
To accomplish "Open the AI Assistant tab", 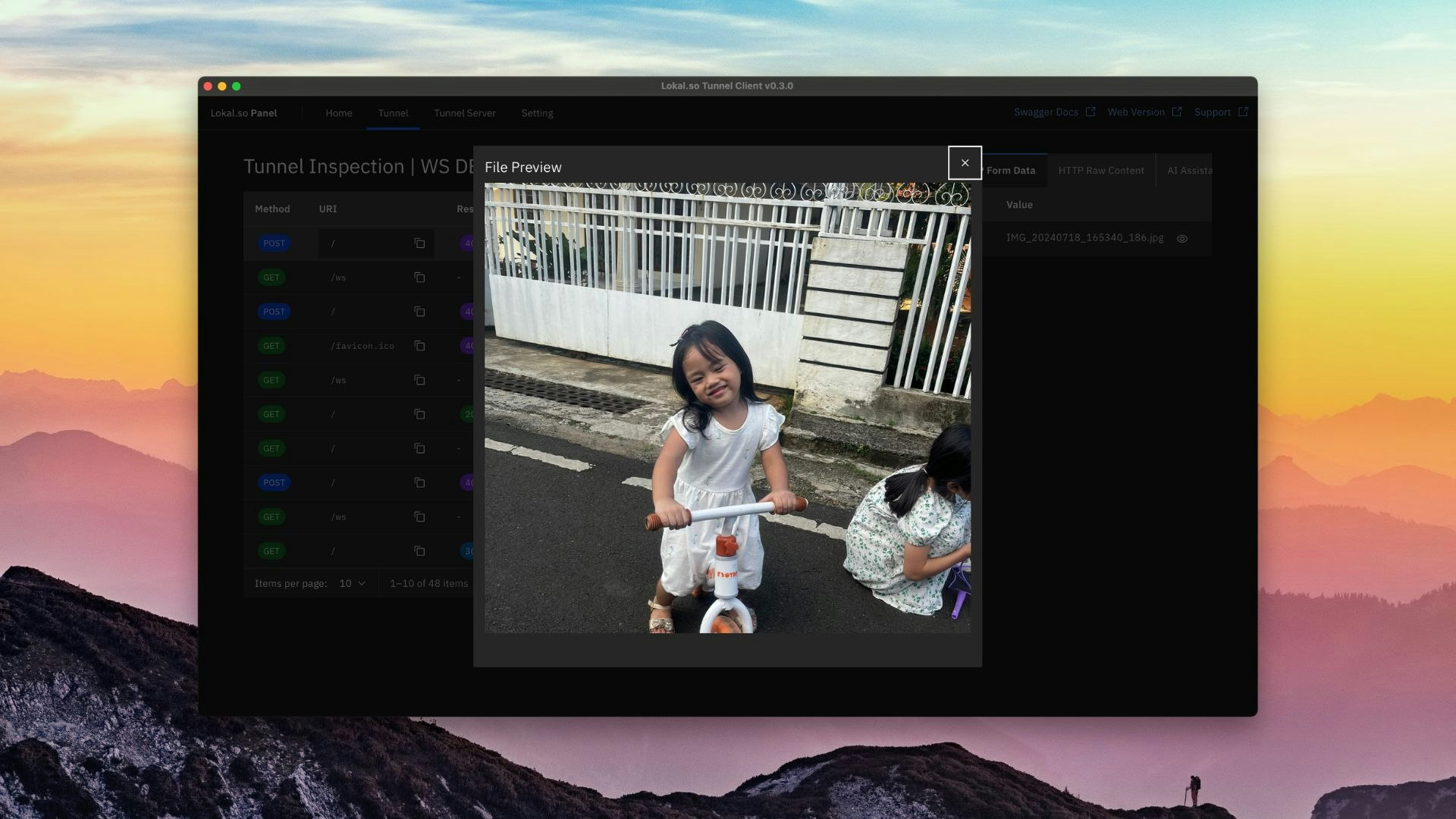I will pyautogui.click(x=1188, y=171).
